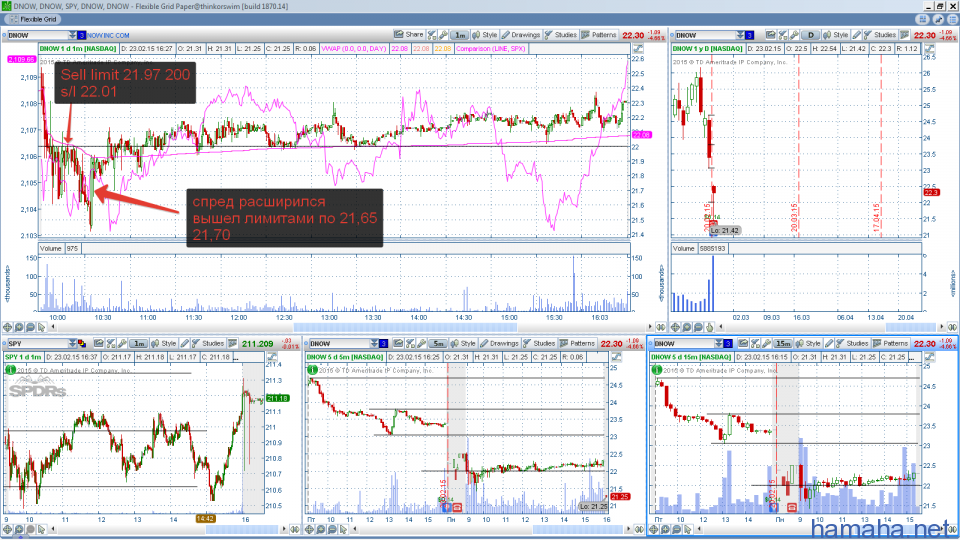Screen dimensions: 960x540
Task: Open Studies on the SPY chart
Action: point(208,343)
